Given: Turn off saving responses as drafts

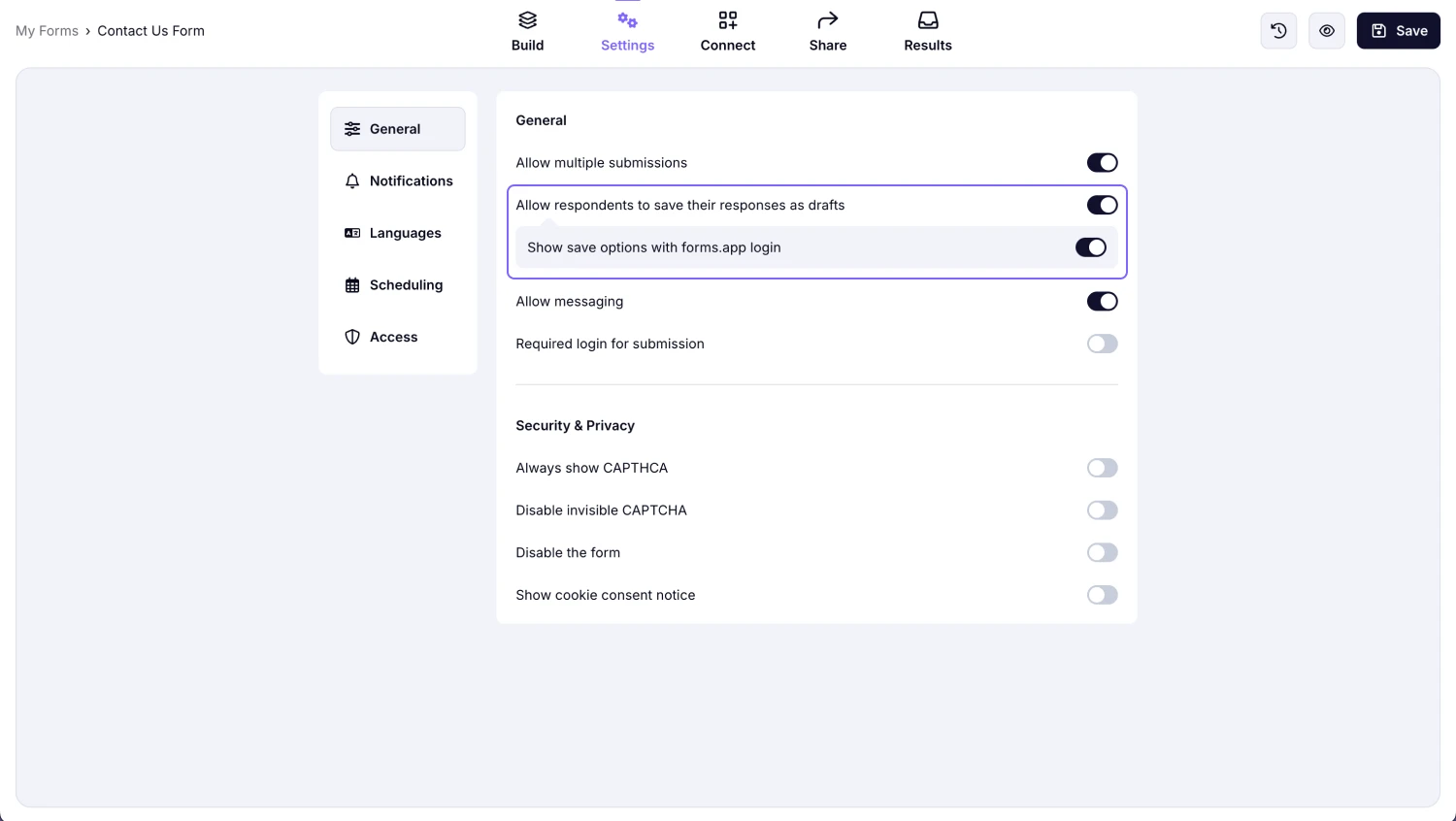Looking at the screenshot, I should pyautogui.click(x=1102, y=205).
